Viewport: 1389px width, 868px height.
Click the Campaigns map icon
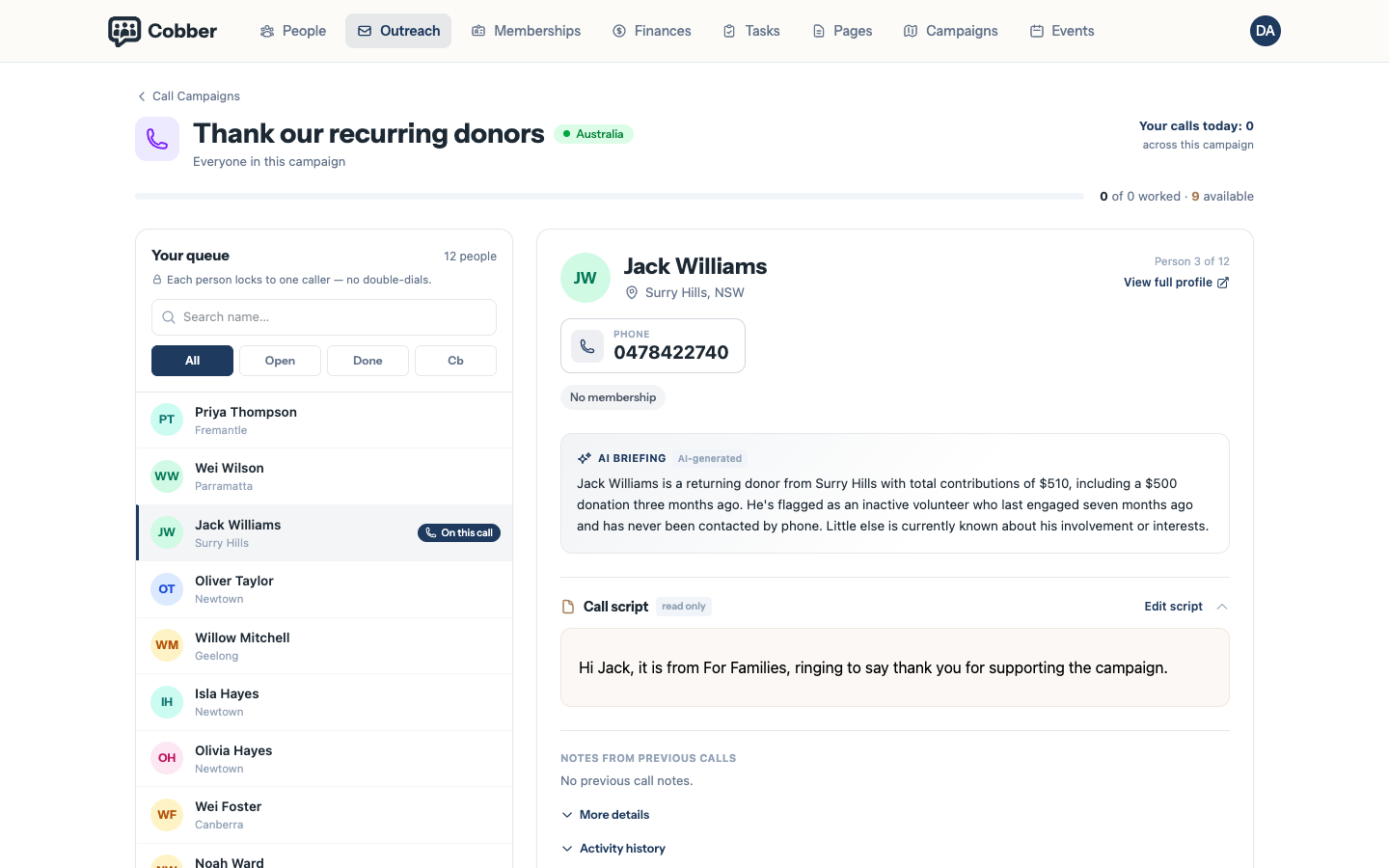pos(911,31)
